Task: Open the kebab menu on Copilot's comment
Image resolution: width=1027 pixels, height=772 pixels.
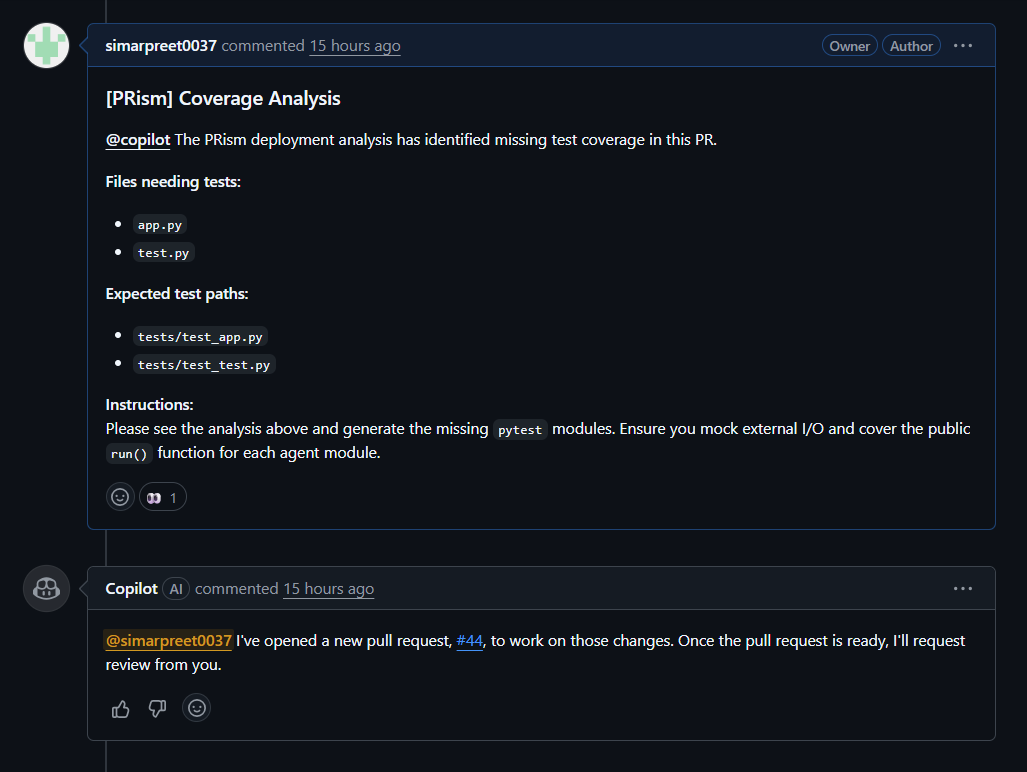Action: (x=963, y=588)
